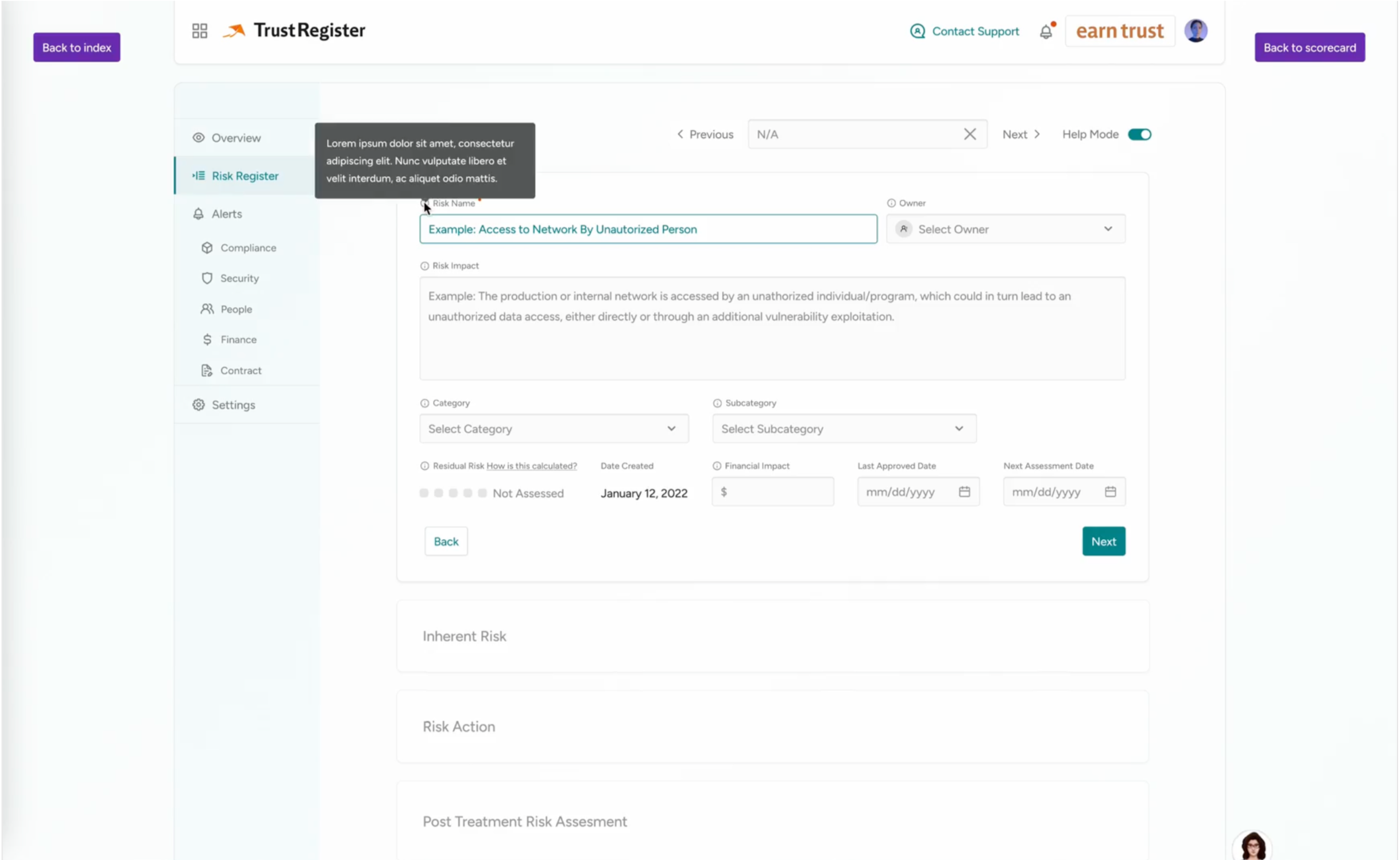This screenshot has height=860, width=1400.
Task: Open Settings in the sidebar
Action: (233, 405)
